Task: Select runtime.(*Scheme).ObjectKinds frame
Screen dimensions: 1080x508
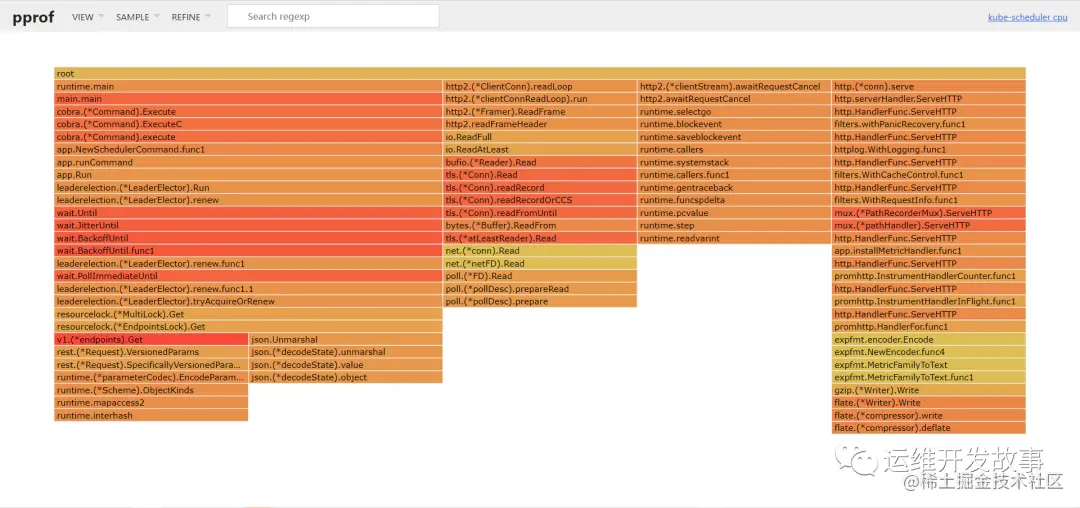Action: coord(151,390)
